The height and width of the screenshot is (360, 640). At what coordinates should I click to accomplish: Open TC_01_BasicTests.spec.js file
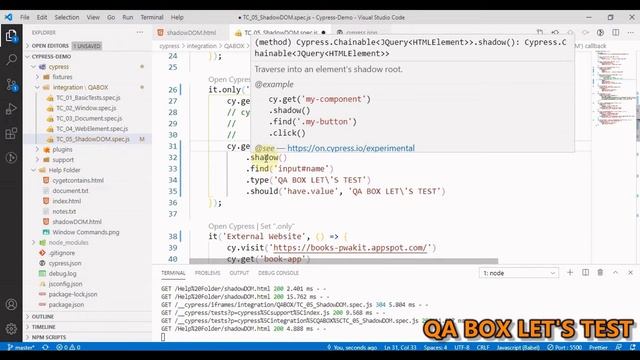point(88,98)
